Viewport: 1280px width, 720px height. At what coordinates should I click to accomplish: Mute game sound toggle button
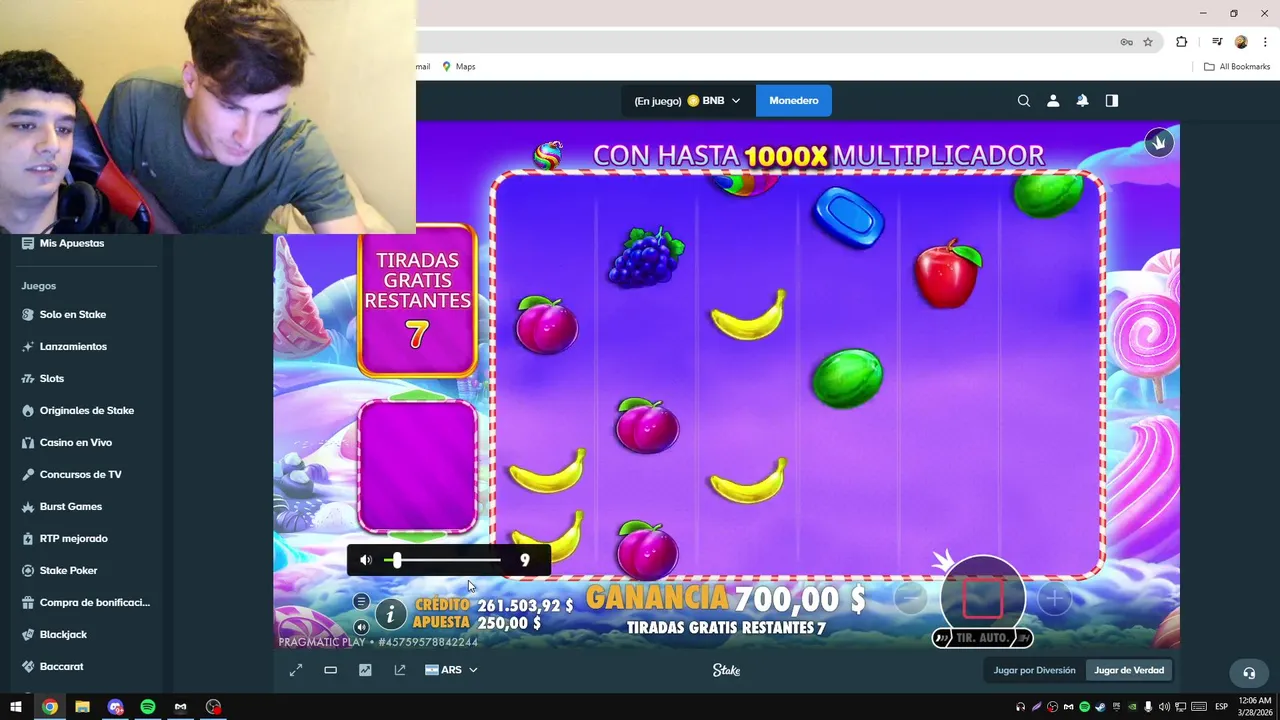[x=361, y=627]
